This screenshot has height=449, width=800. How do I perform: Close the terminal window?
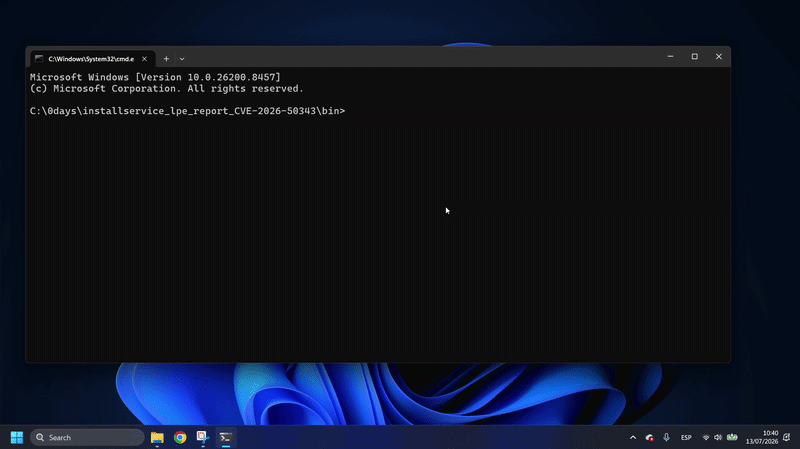[x=718, y=57]
